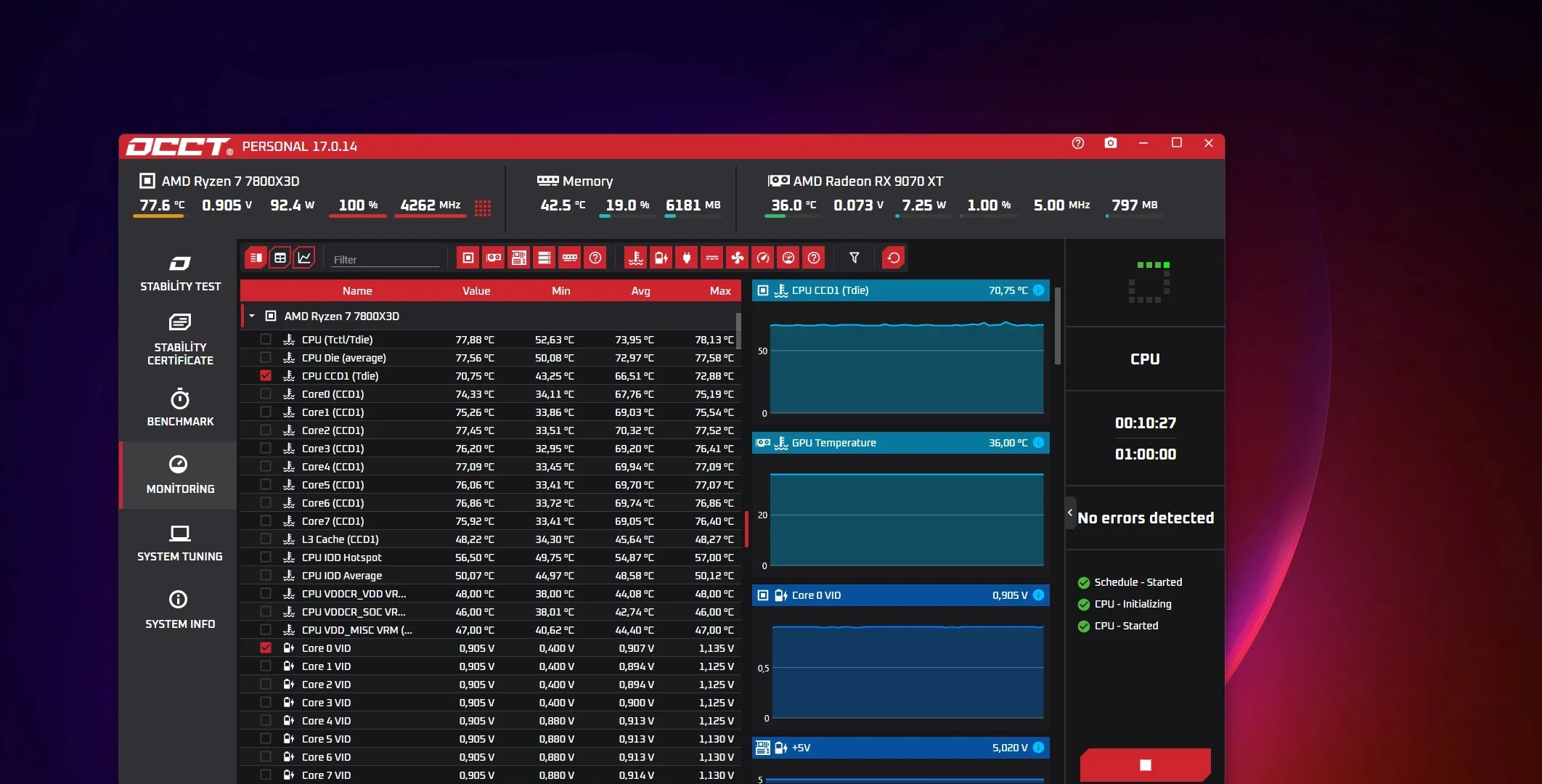Image resolution: width=1542 pixels, height=784 pixels.
Task: Show info for Core 0 VID graph
Action: tap(1039, 595)
